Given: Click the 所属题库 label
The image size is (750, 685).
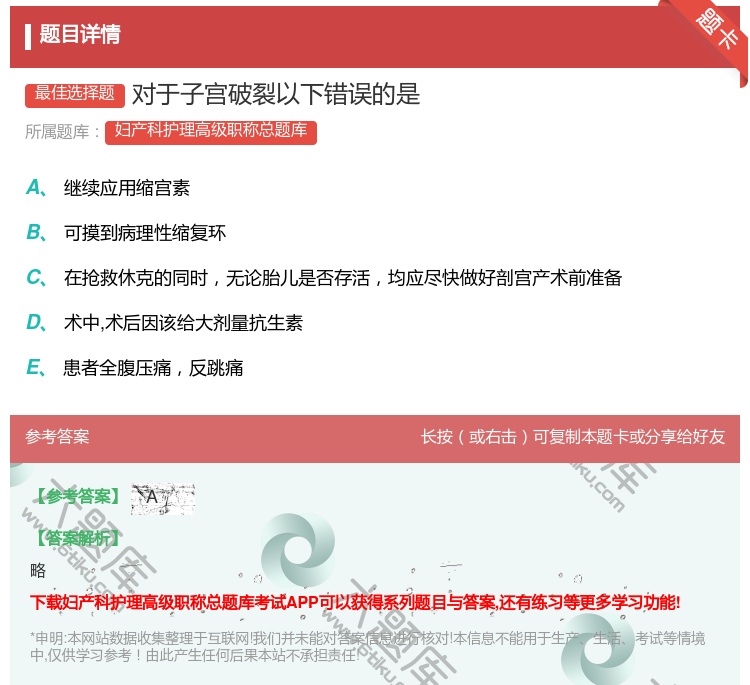Looking at the screenshot, I should tap(62, 132).
